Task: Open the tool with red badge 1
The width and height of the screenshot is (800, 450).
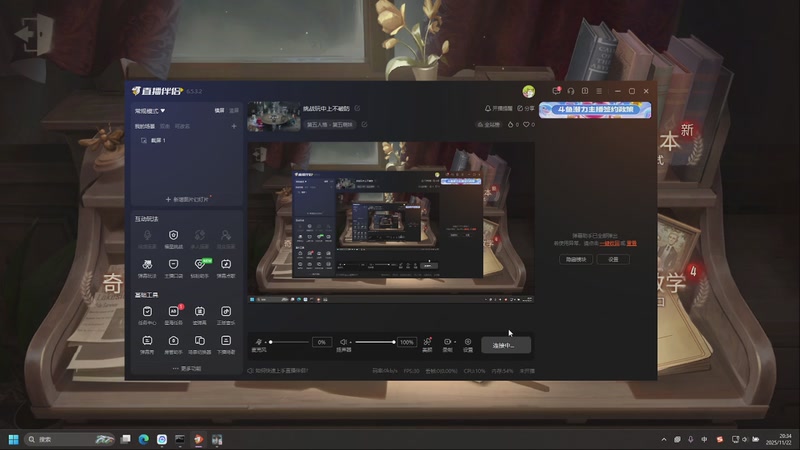Action: pos(173,315)
